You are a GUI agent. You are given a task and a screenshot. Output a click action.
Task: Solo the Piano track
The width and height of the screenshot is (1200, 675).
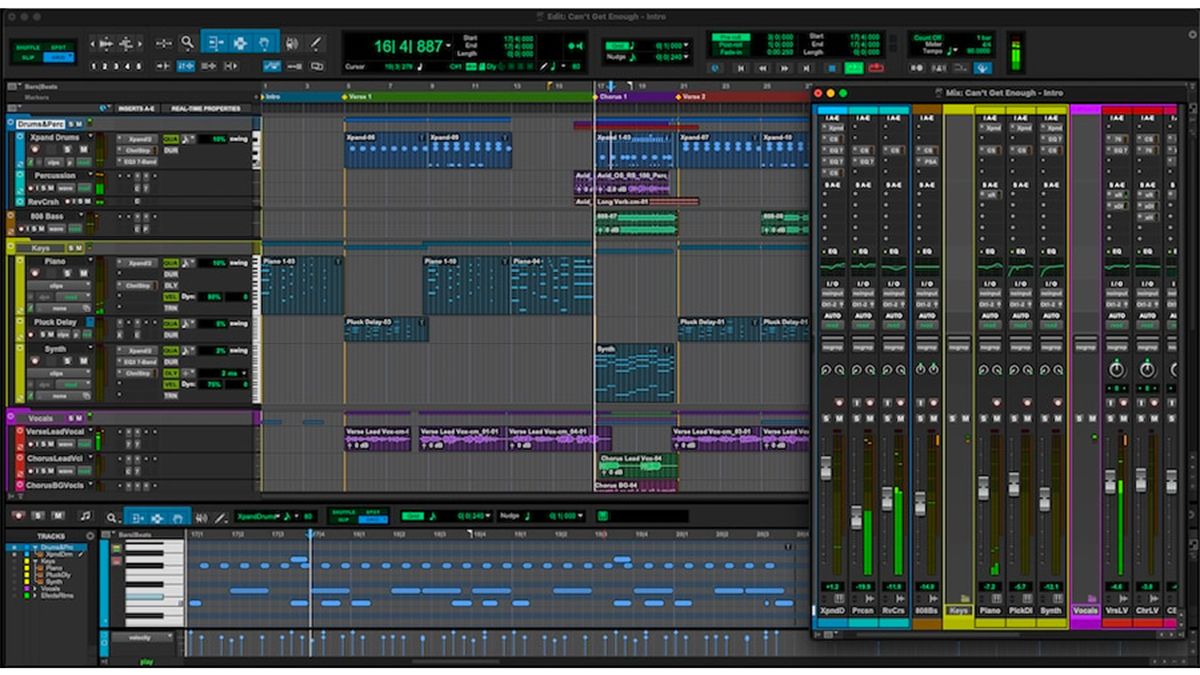66,272
